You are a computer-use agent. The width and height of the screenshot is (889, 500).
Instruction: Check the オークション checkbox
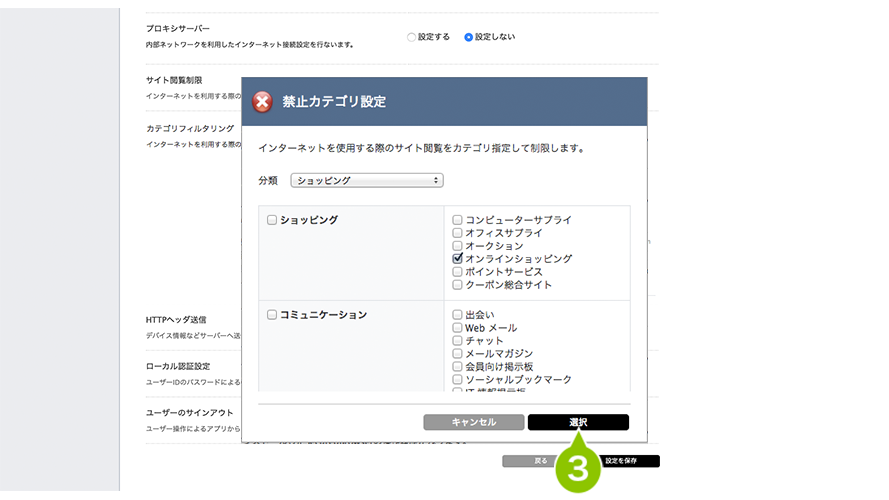(x=457, y=246)
